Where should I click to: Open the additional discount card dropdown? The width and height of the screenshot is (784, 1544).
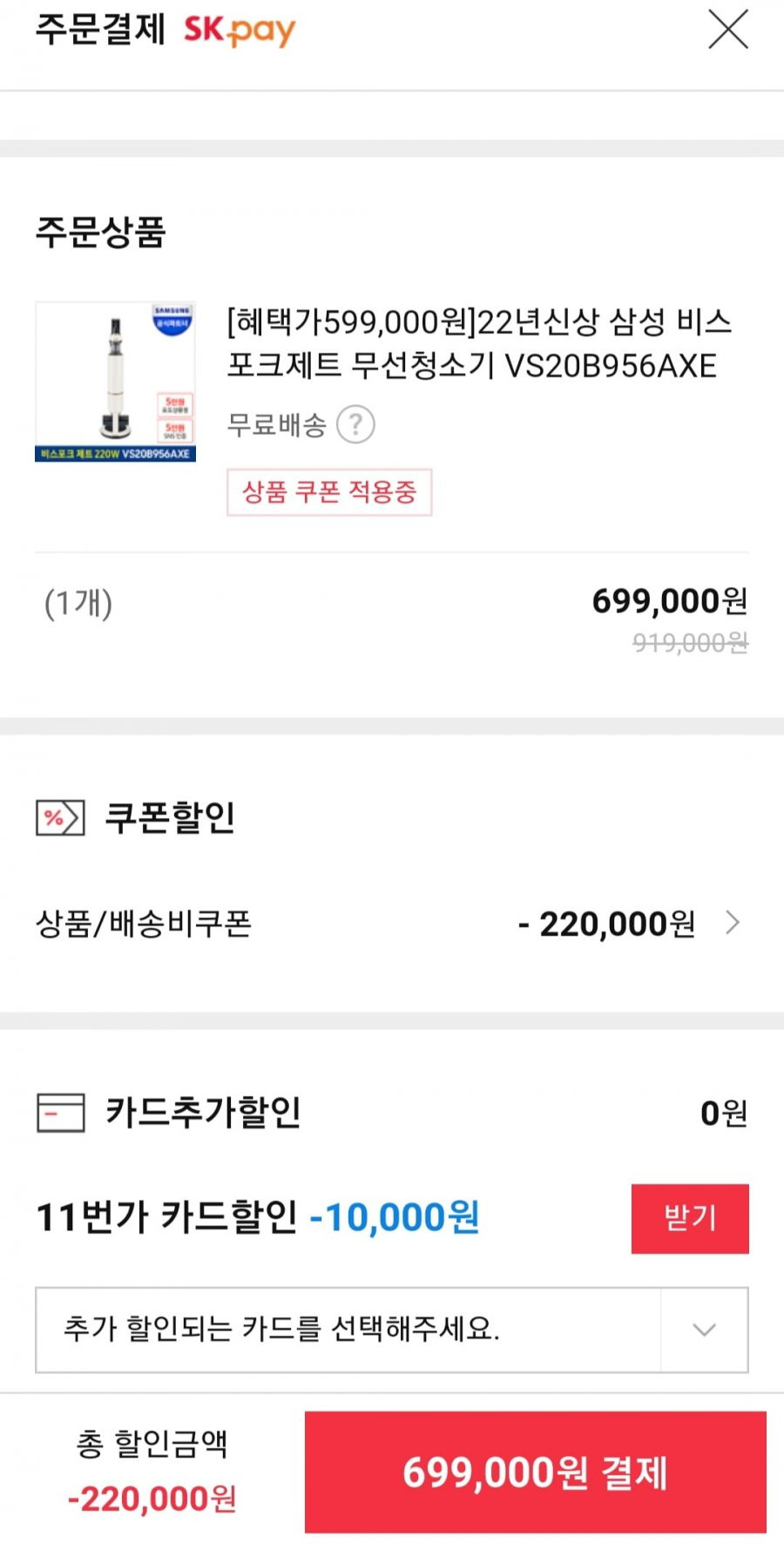(392, 1330)
